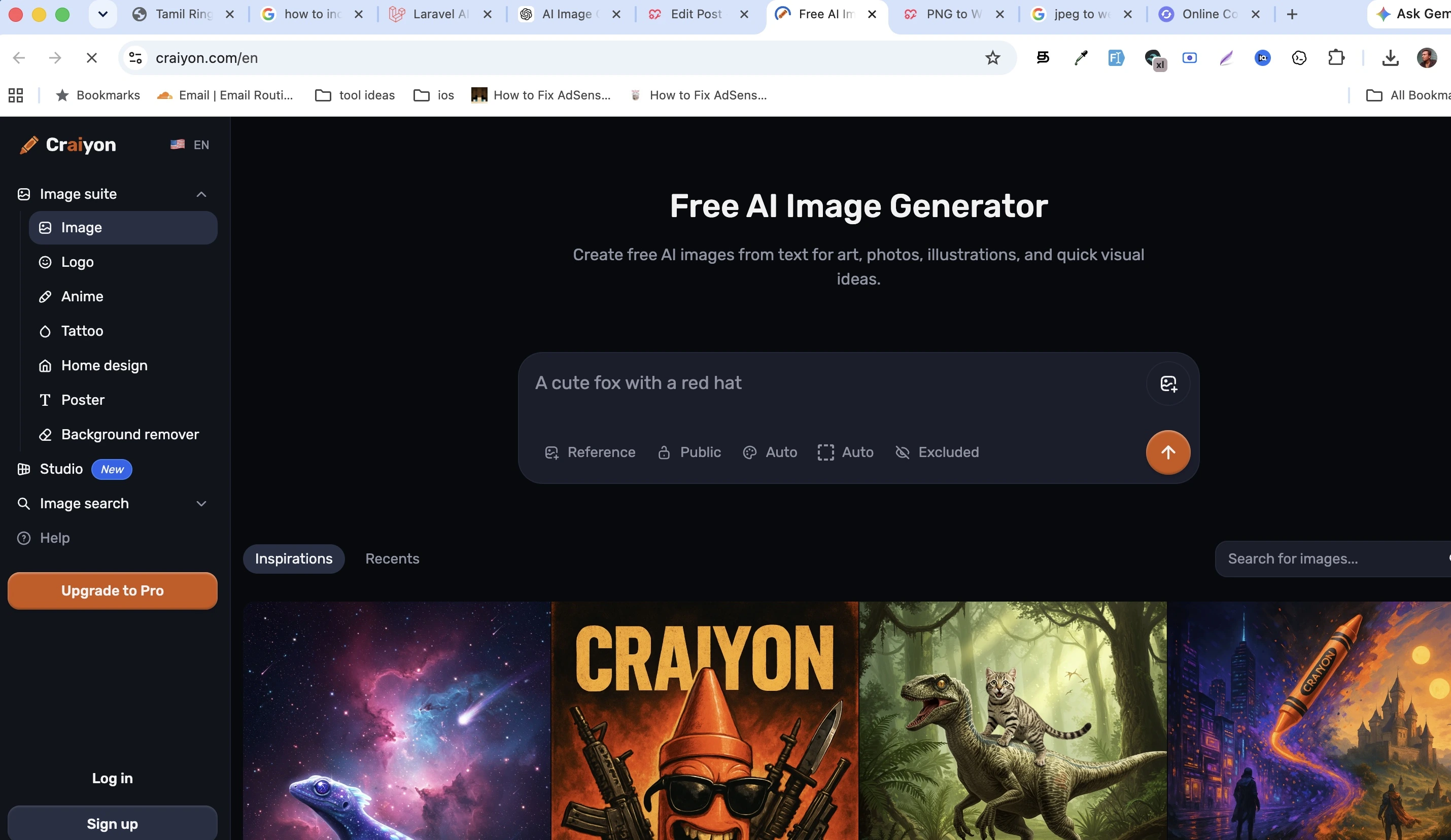Open the Logo generator
Screen dimensions: 1451x840
pos(123,262)
